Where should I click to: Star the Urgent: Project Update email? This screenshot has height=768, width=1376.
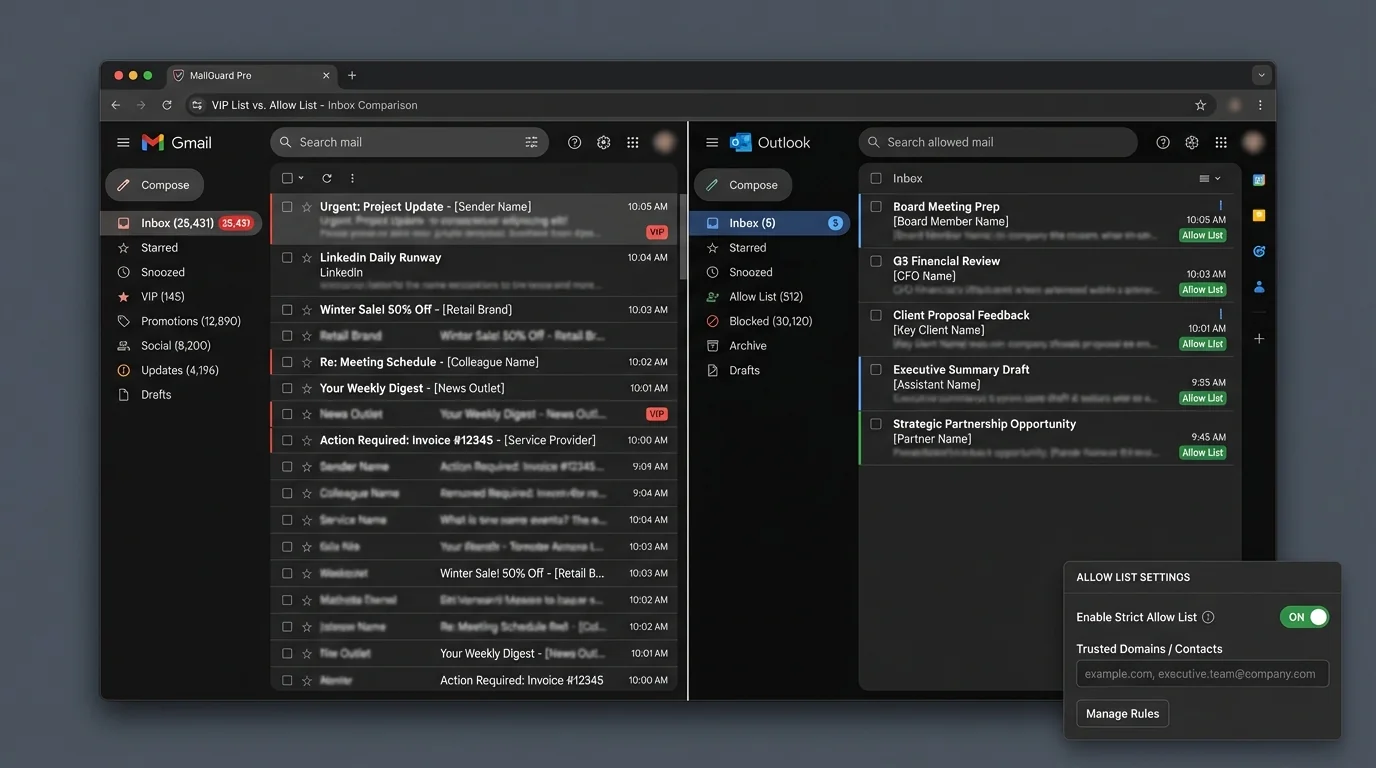point(307,207)
